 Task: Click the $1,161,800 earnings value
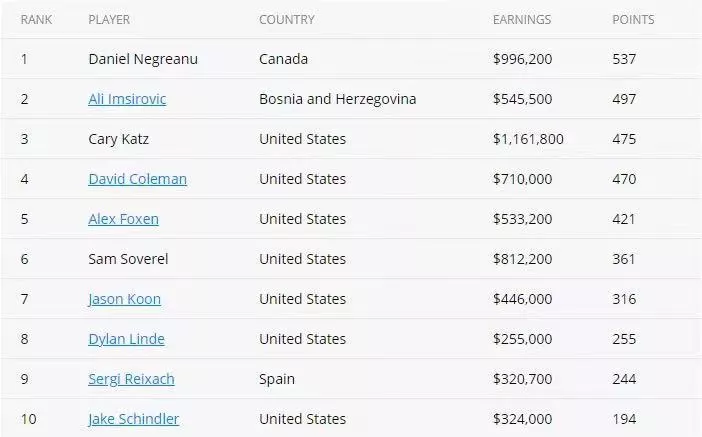coord(528,139)
